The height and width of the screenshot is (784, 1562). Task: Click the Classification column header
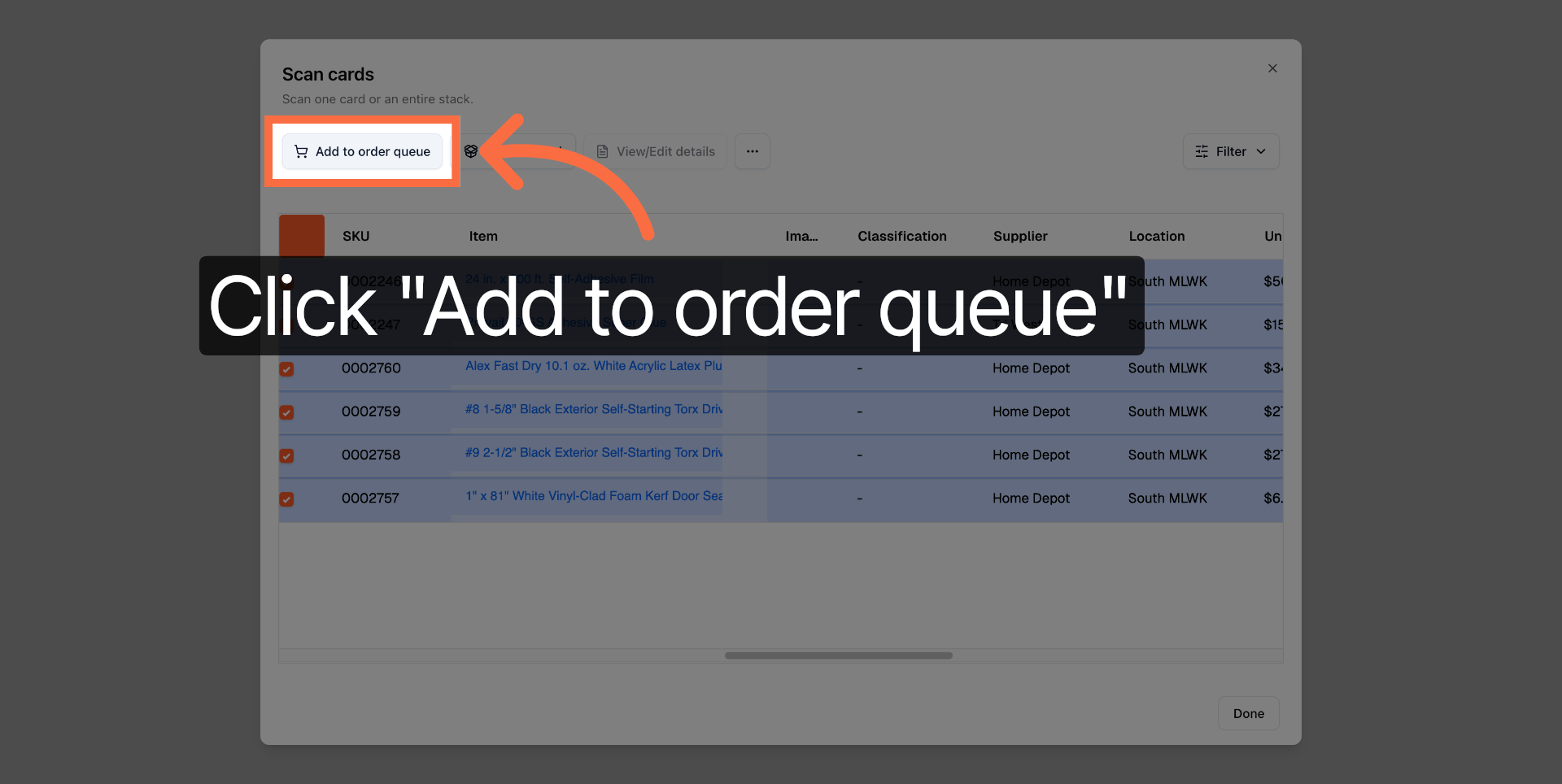[902, 236]
